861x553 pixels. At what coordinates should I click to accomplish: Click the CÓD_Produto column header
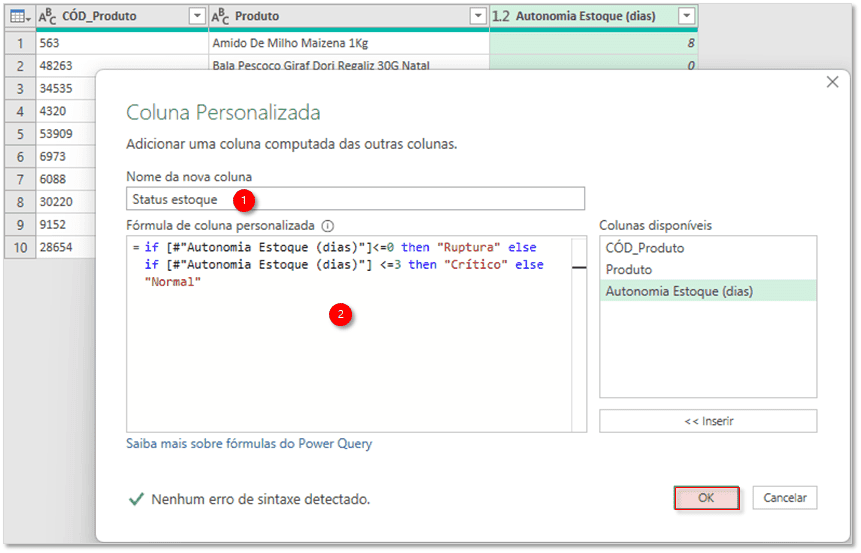tap(122, 16)
